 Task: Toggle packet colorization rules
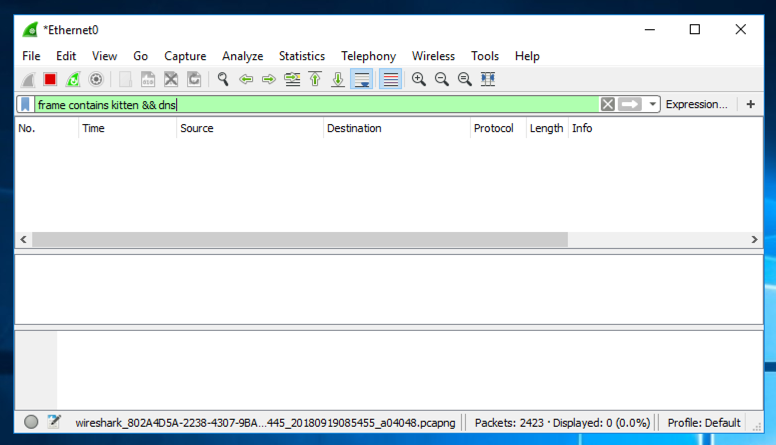[390, 79]
